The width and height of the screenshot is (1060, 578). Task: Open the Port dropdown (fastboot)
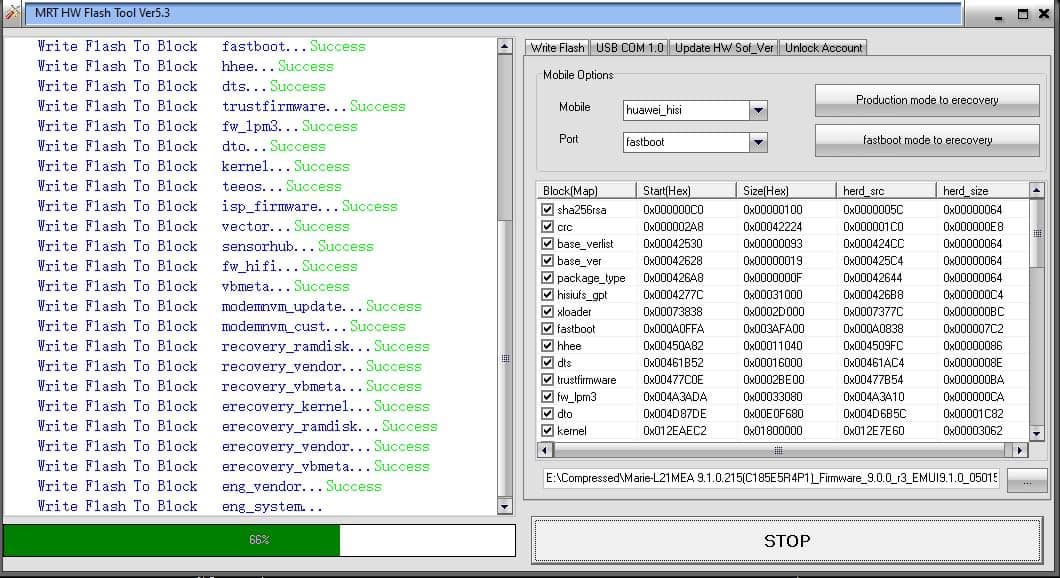pyautogui.click(x=758, y=142)
